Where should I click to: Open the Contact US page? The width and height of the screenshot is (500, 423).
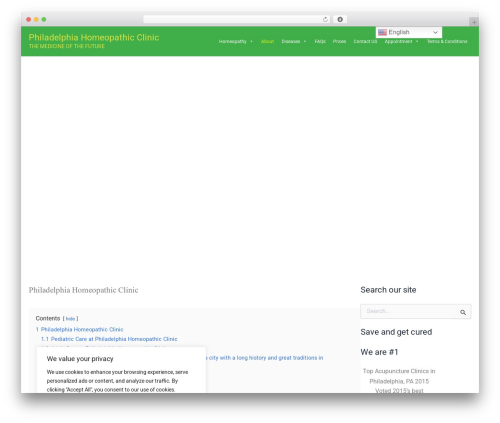pos(365,42)
